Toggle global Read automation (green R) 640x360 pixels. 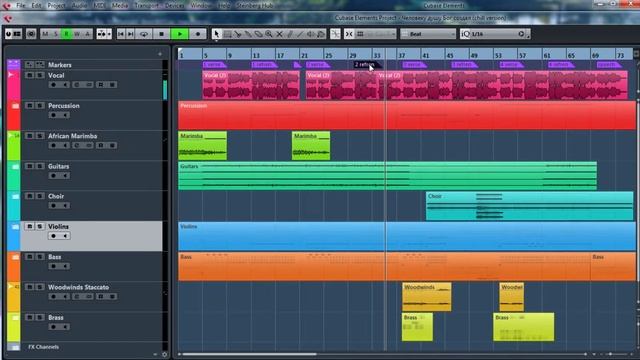(66, 34)
